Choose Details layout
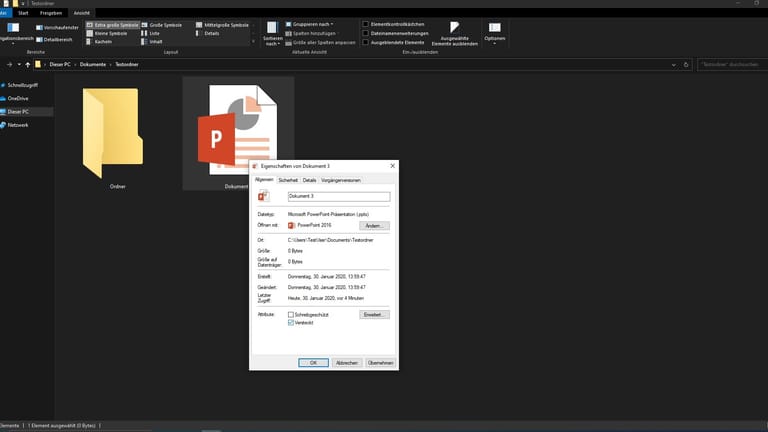Image resolution: width=768 pixels, height=432 pixels. (x=208, y=33)
